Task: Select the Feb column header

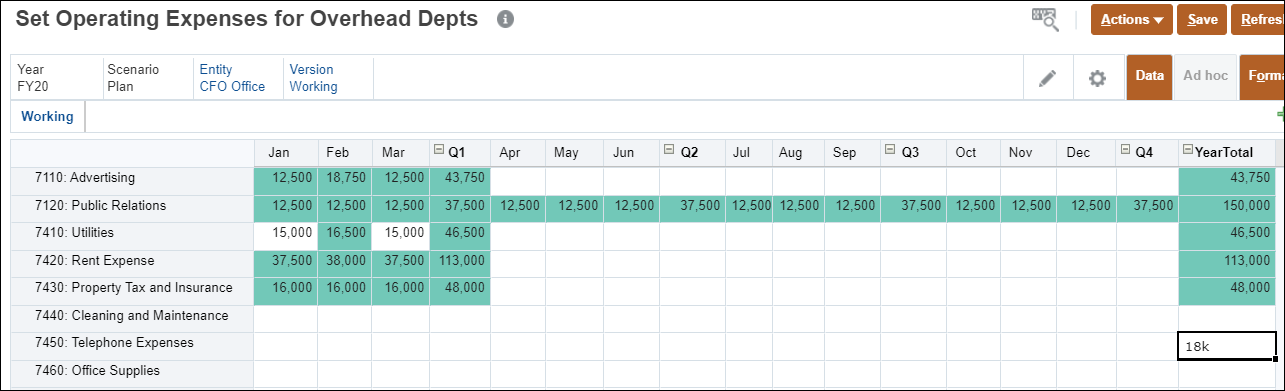Action: click(344, 153)
